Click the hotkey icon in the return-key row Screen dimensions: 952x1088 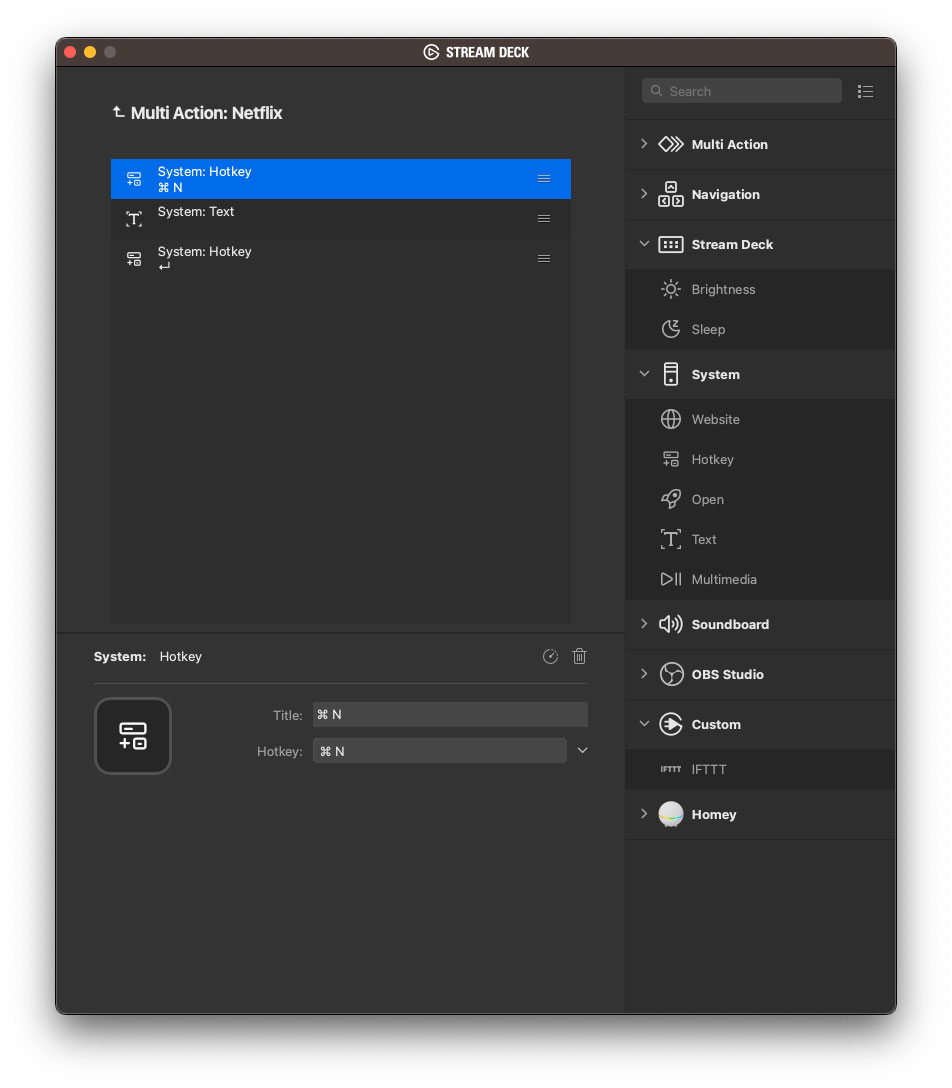(x=134, y=259)
